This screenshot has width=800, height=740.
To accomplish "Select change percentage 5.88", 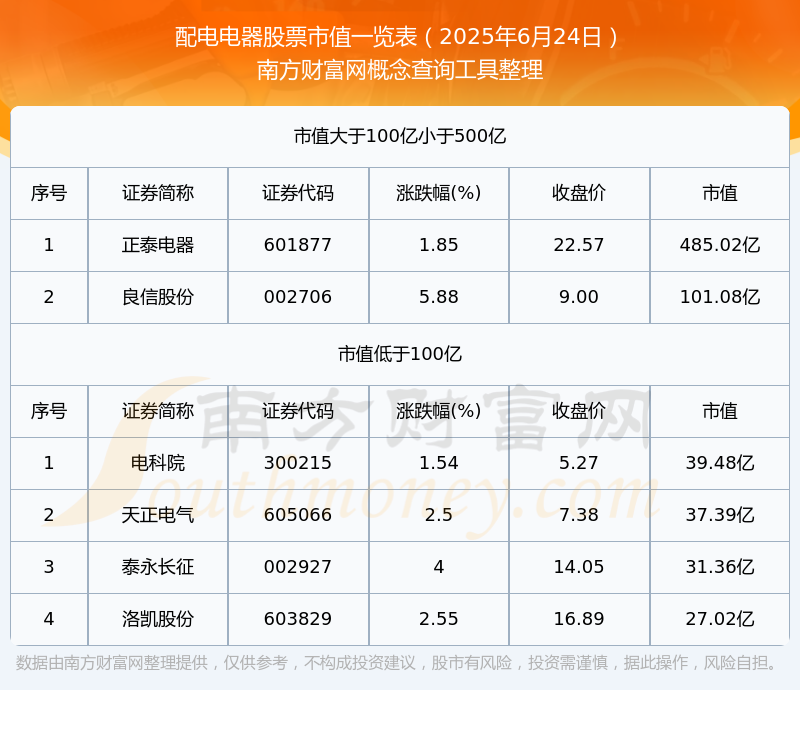I will click(438, 297).
